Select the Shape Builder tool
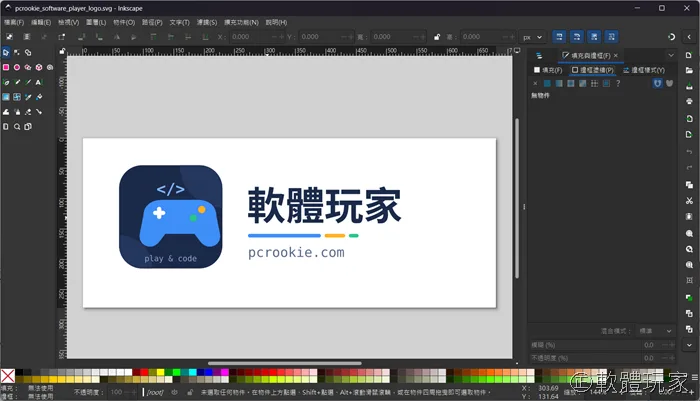The image size is (700, 401). (28, 53)
